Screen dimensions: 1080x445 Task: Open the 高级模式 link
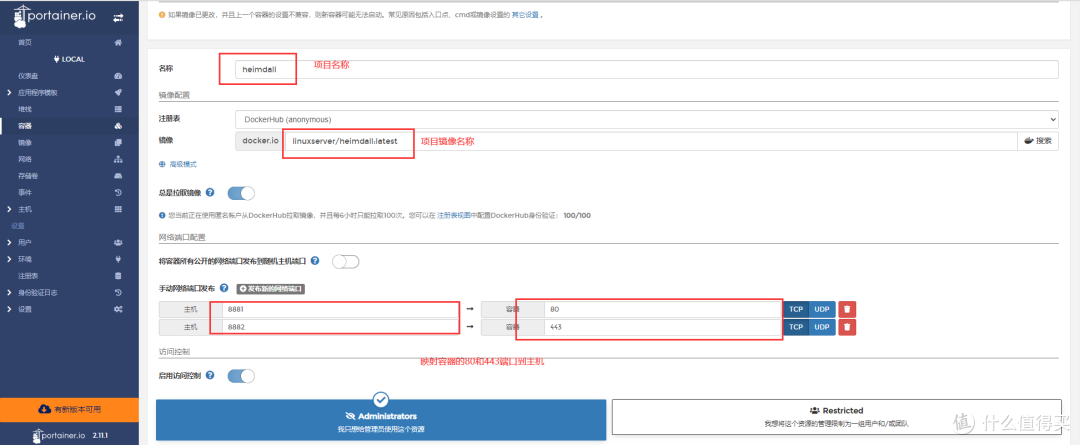coord(178,164)
